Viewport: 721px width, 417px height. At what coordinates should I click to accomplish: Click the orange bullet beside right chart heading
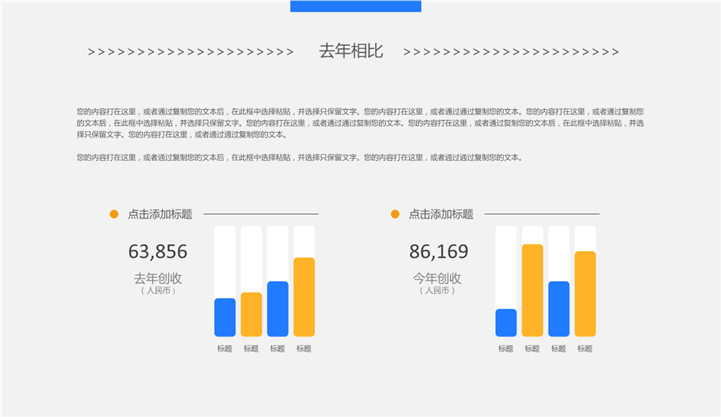(395, 214)
